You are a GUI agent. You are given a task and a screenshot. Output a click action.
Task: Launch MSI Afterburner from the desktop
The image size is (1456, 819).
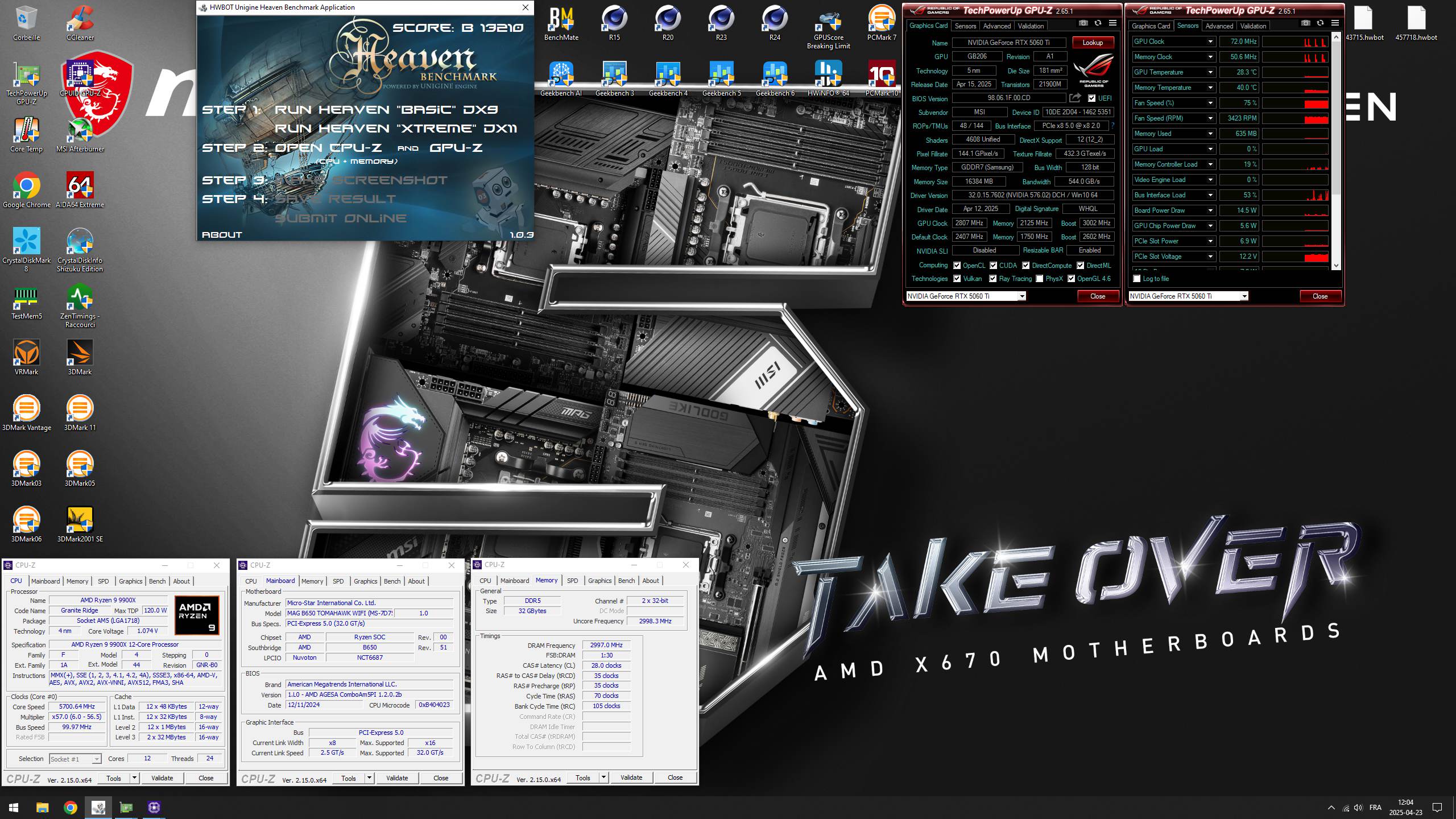pos(80,134)
